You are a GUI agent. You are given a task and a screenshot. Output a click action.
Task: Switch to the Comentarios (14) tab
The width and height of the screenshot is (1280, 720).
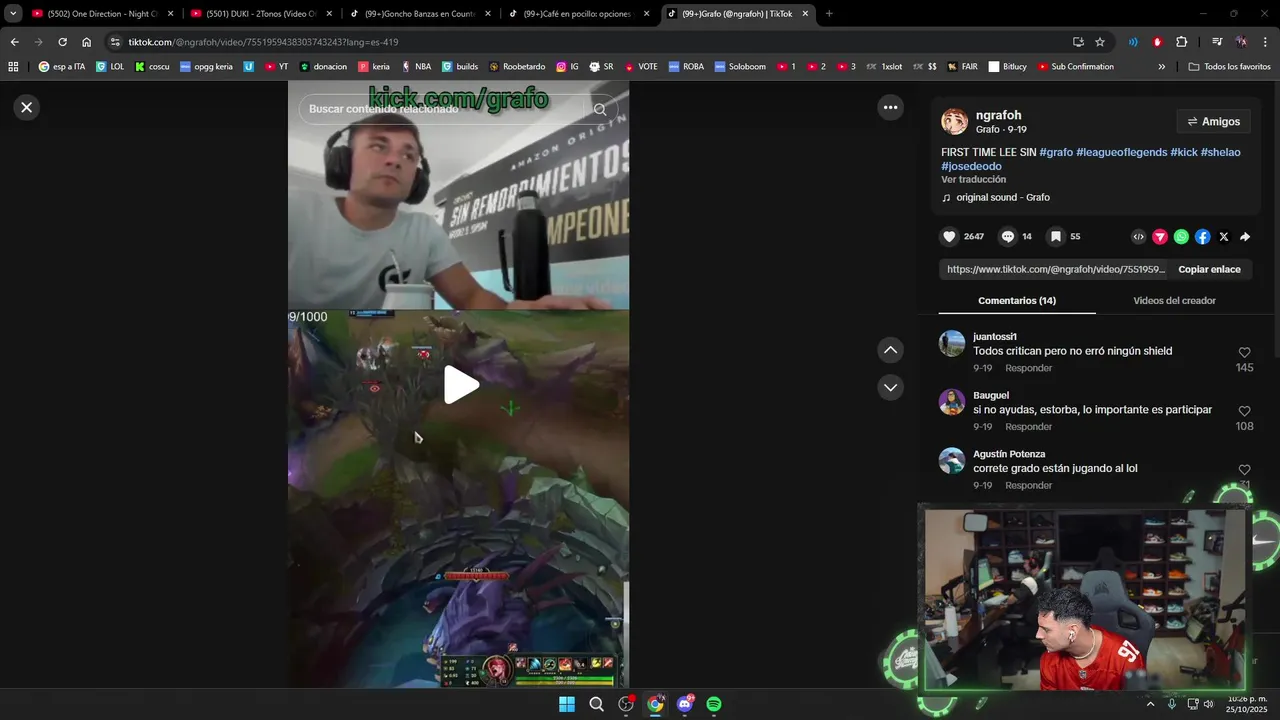point(1017,301)
